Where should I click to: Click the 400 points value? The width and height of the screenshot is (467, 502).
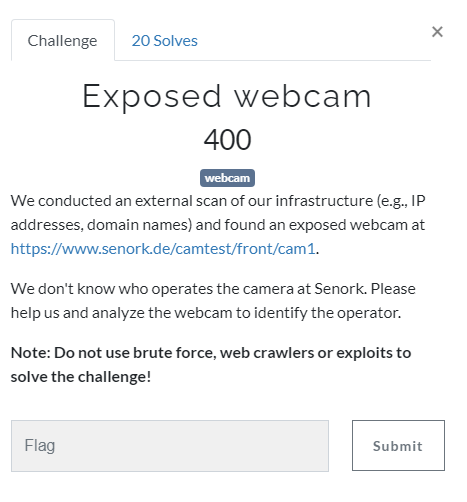(x=227, y=140)
